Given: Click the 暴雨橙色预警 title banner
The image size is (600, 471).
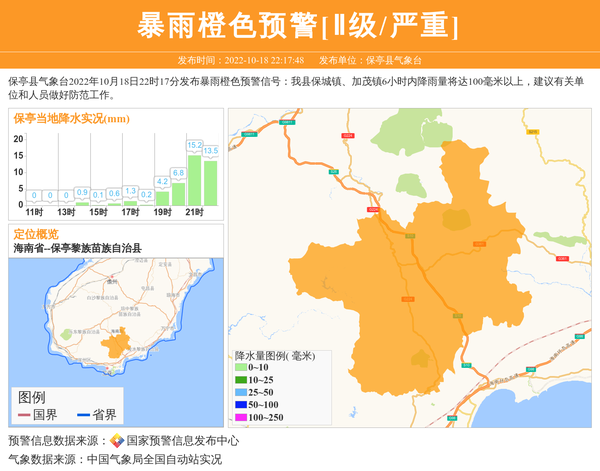Looking at the screenshot, I should [299, 26].
